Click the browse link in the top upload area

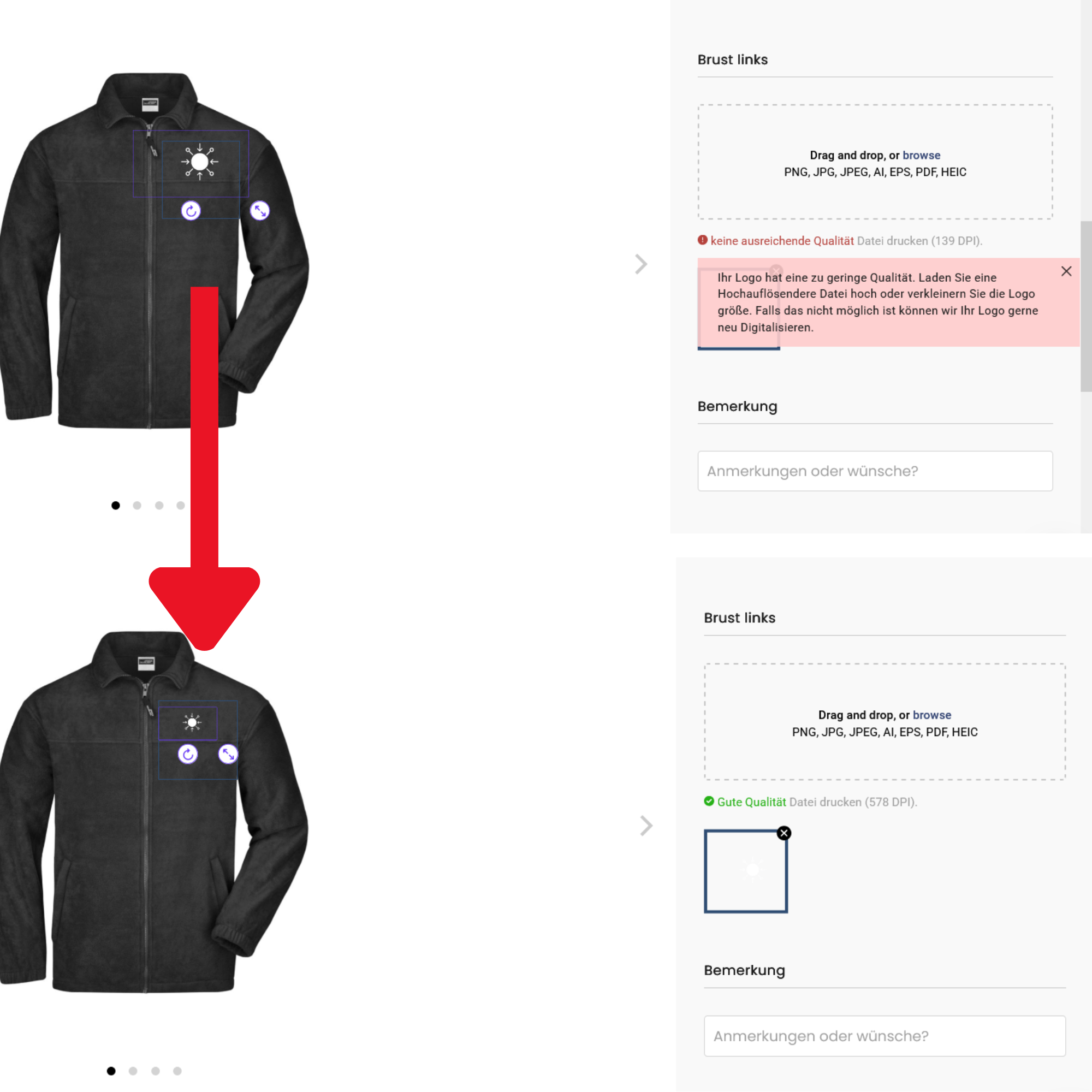(x=921, y=156)
